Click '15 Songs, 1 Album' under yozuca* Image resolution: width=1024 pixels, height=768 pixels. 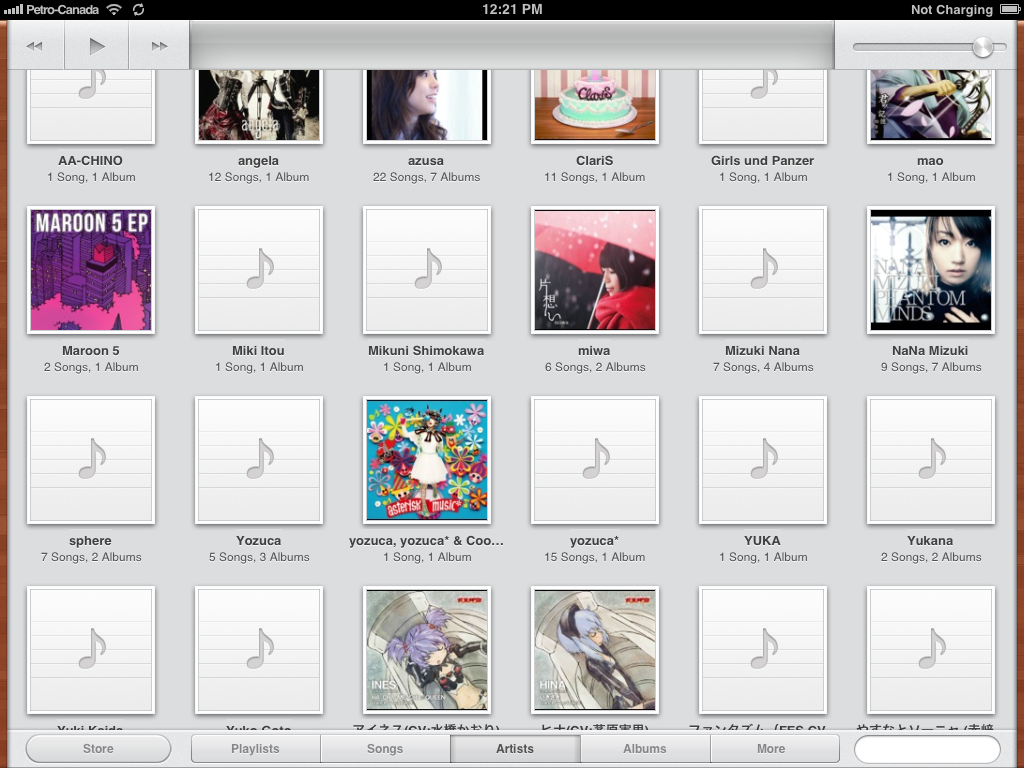click(594, 557)
